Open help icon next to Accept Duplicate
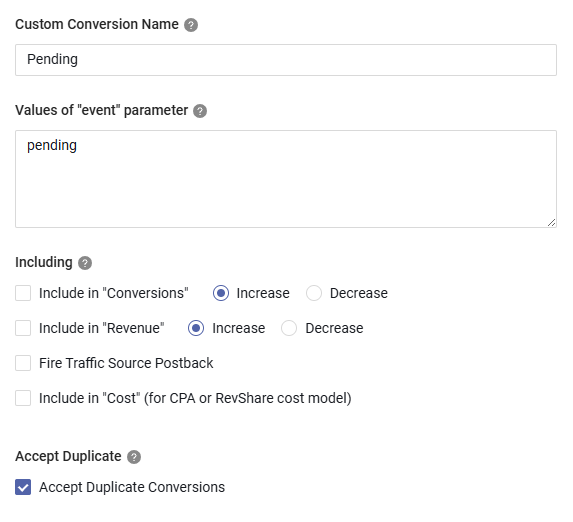The width and height of the screenshot is (573, 522). 134,457
